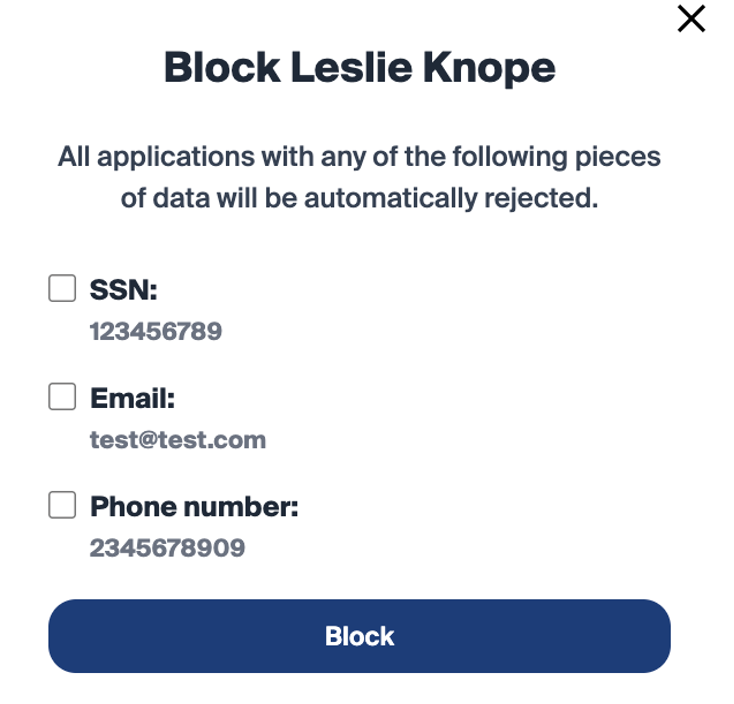Screen dimensions: 734x704
Task: Click the SSN: label text
Action: (124, 290)
